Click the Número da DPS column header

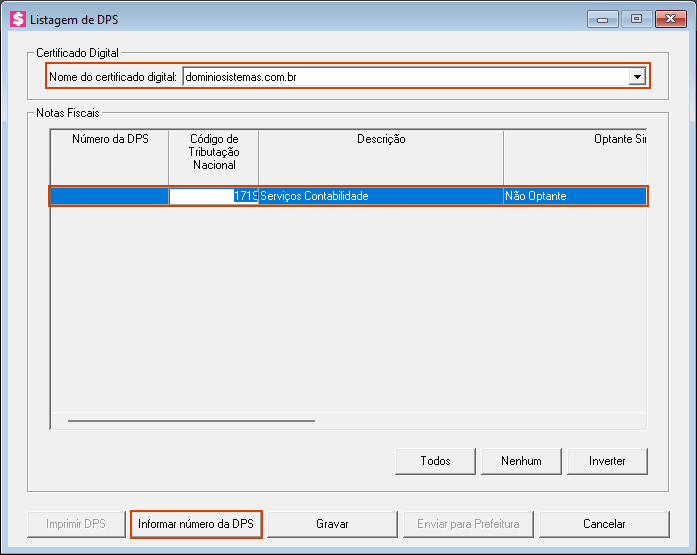tap(110, 140)
